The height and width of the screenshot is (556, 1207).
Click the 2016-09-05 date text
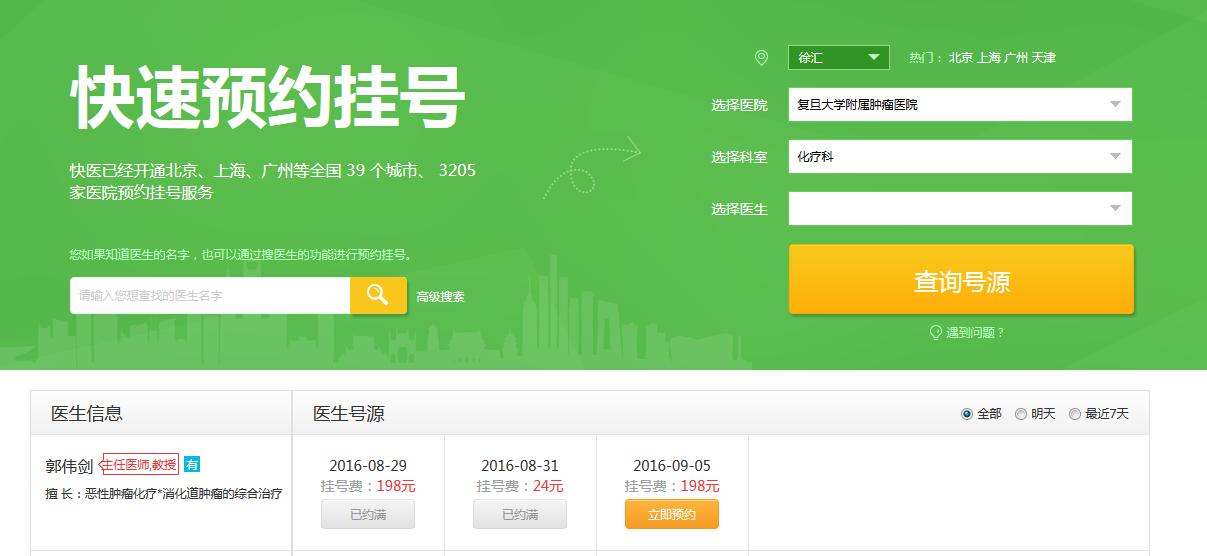[x=672, y=466]
